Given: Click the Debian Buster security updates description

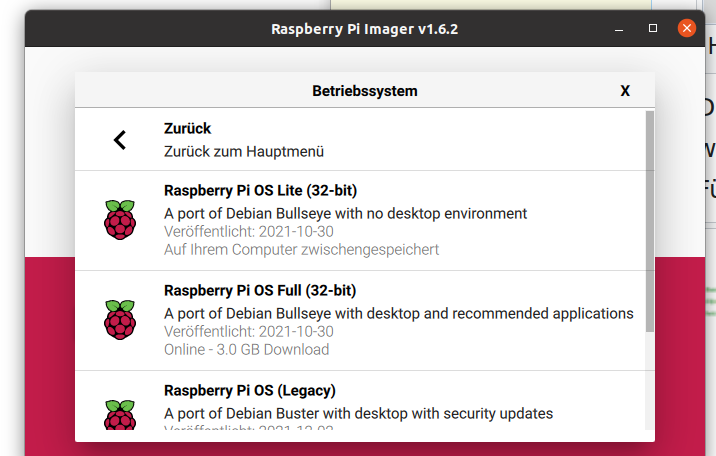Looking at the screenshot, I should click(x=358, y=413).
